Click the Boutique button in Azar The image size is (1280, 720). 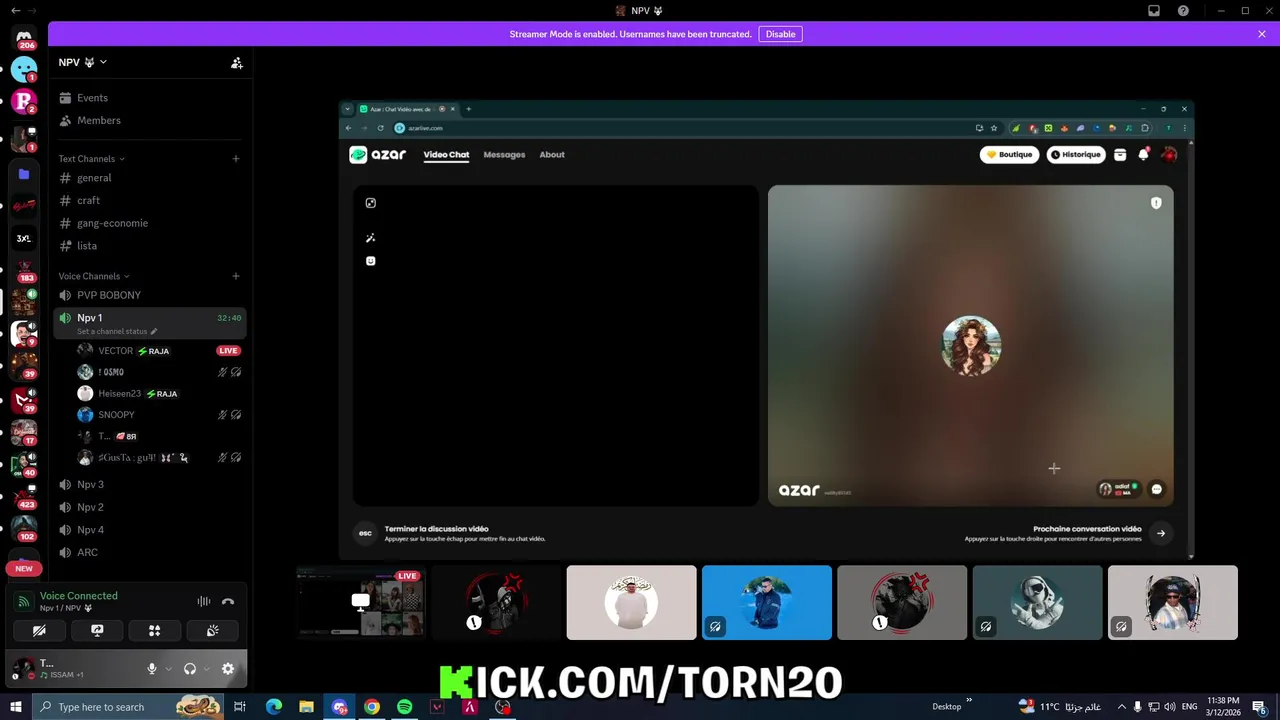point(1009,155)
